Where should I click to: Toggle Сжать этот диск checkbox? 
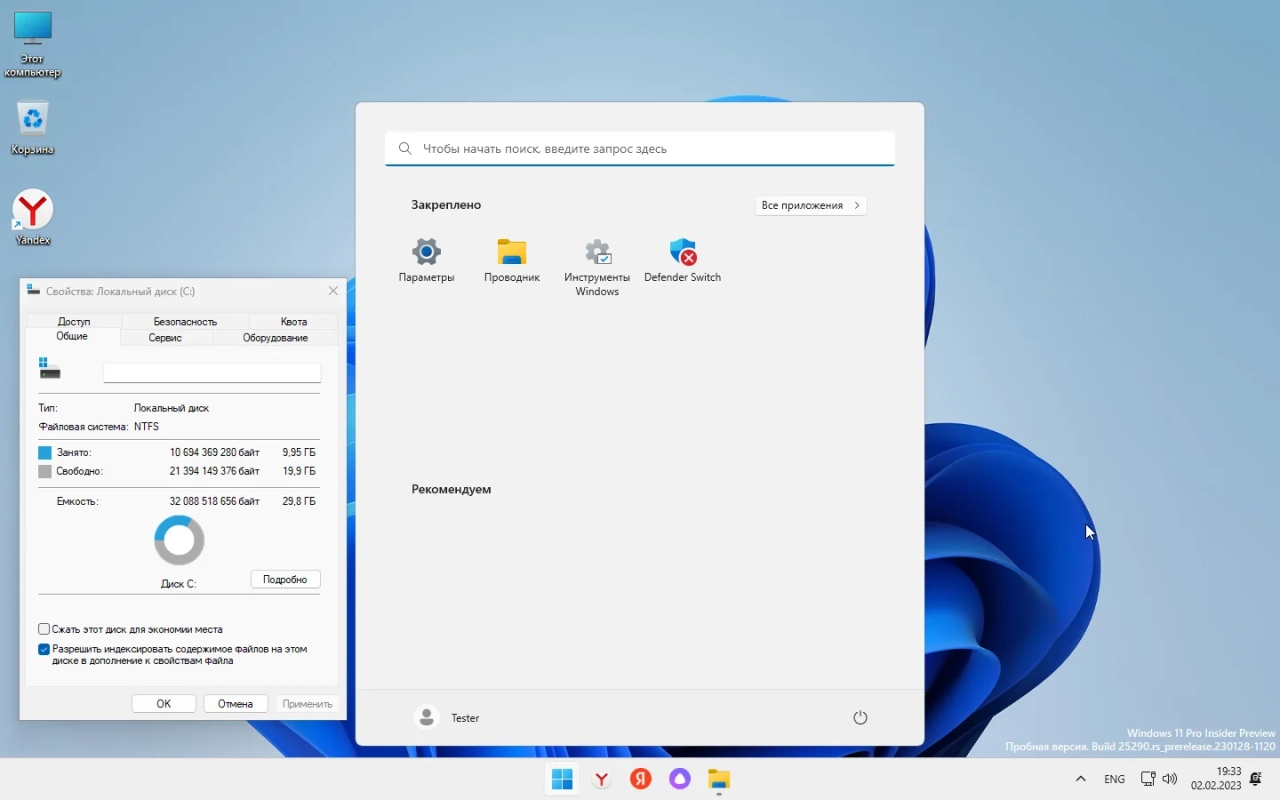click(44, 629)
